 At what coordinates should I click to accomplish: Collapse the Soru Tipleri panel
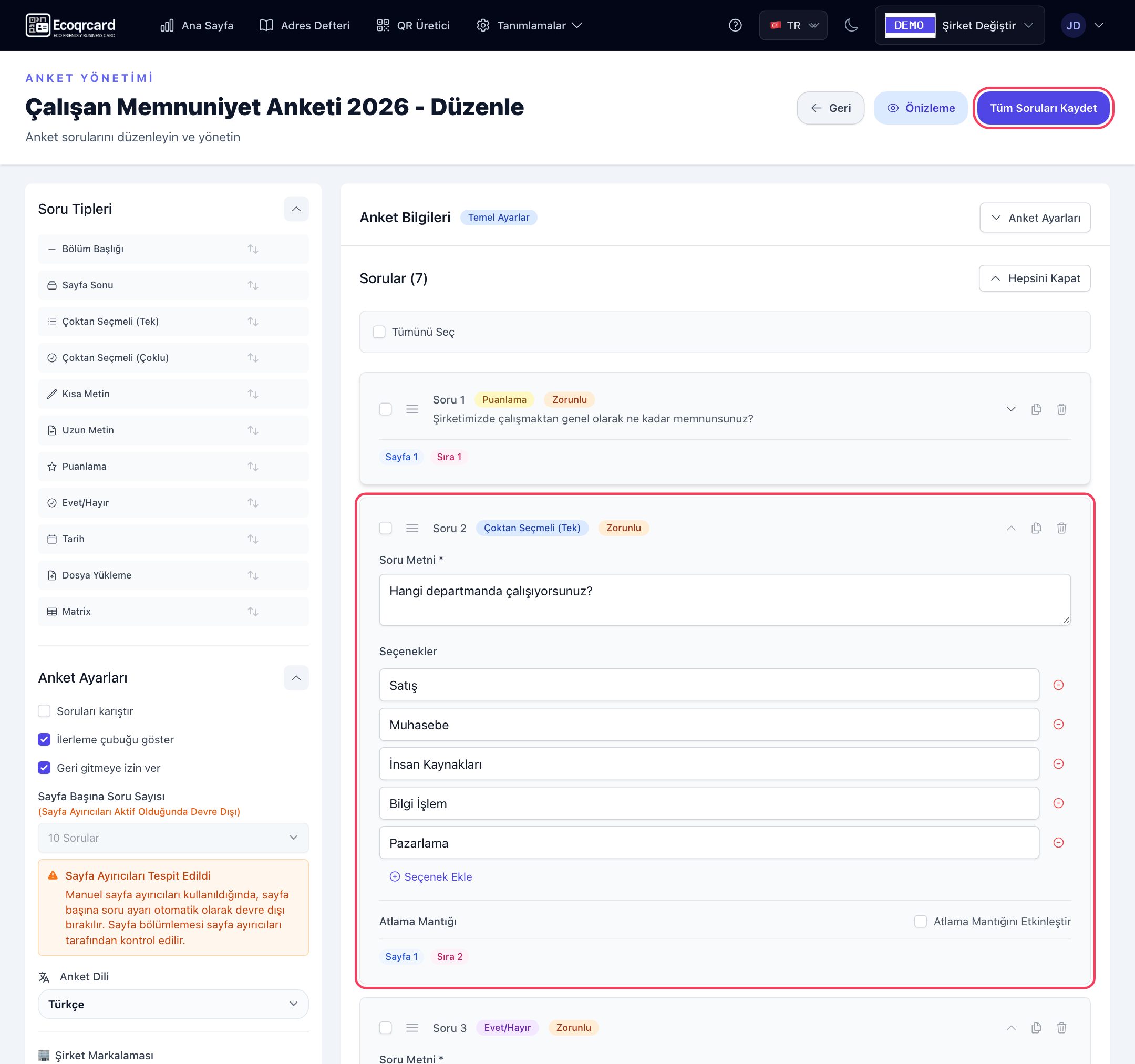tap(296, 209)
